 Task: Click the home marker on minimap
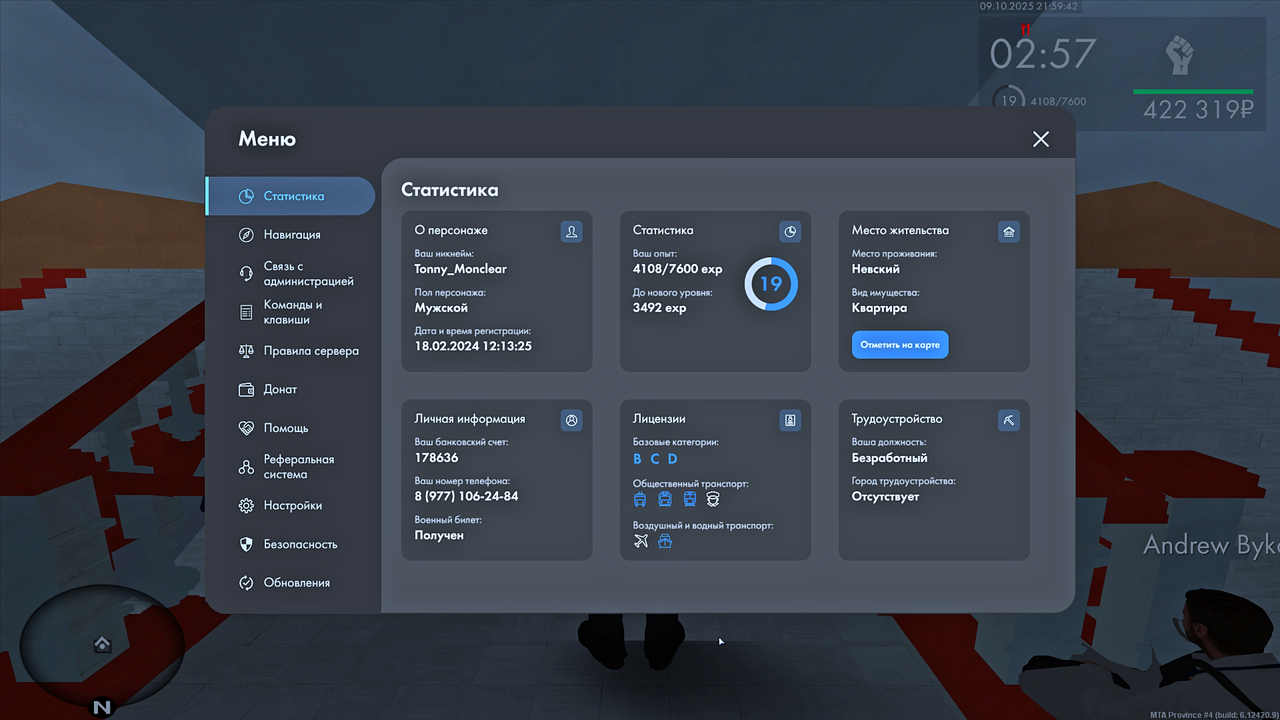point(102,644)
